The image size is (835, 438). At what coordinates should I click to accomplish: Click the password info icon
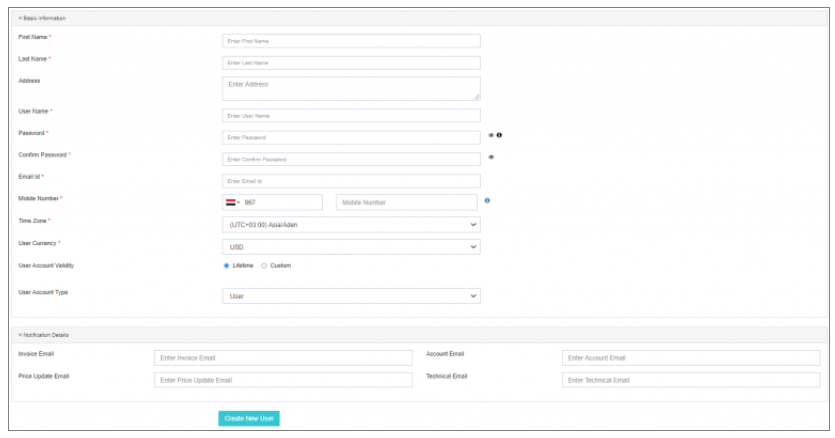[x=500, y=135]
